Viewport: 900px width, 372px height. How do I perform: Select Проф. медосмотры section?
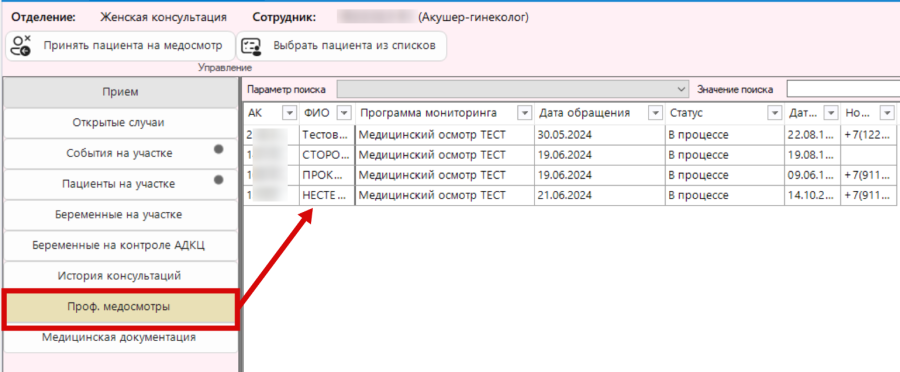click(121, 307)
